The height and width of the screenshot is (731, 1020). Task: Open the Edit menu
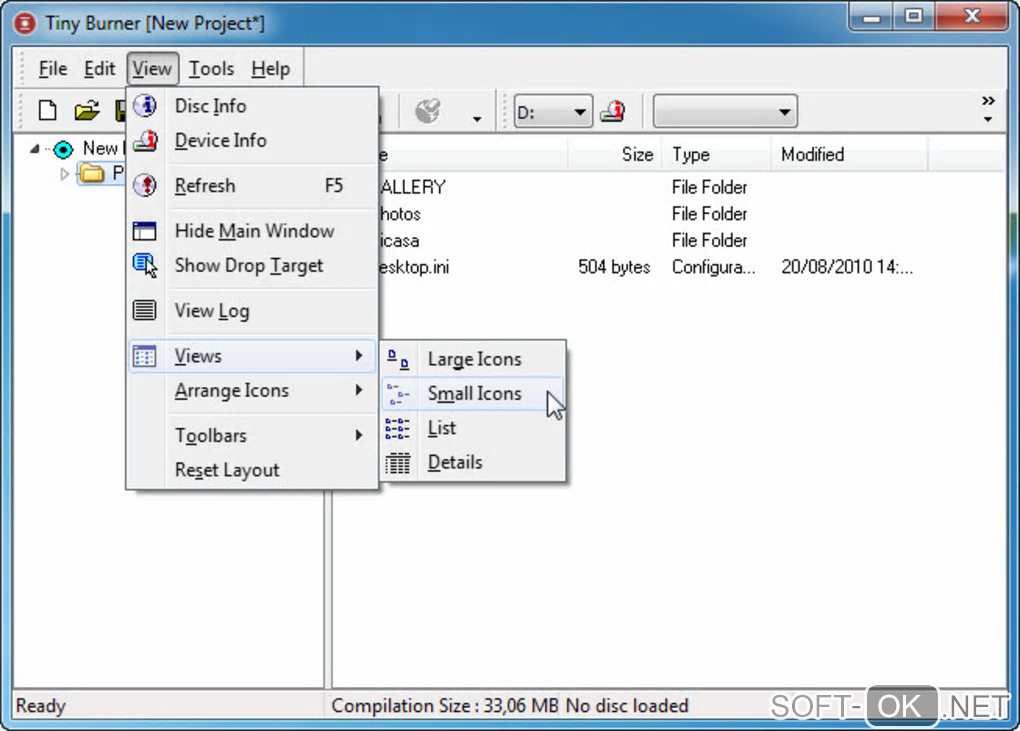point(100,68)
